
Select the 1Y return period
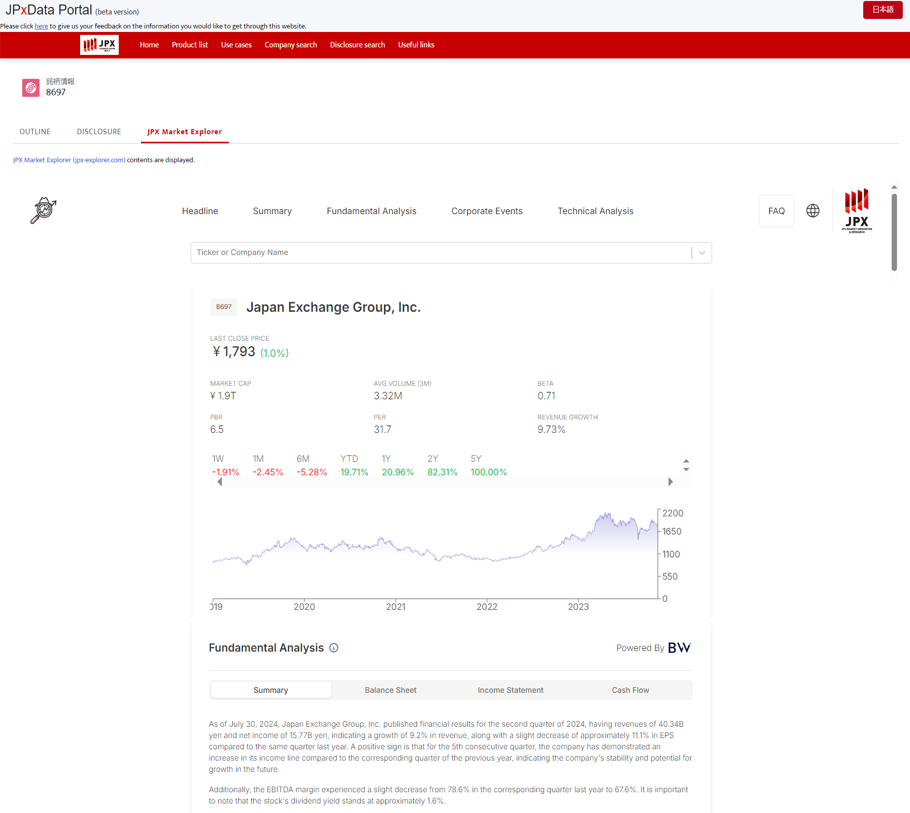[398, 465]
